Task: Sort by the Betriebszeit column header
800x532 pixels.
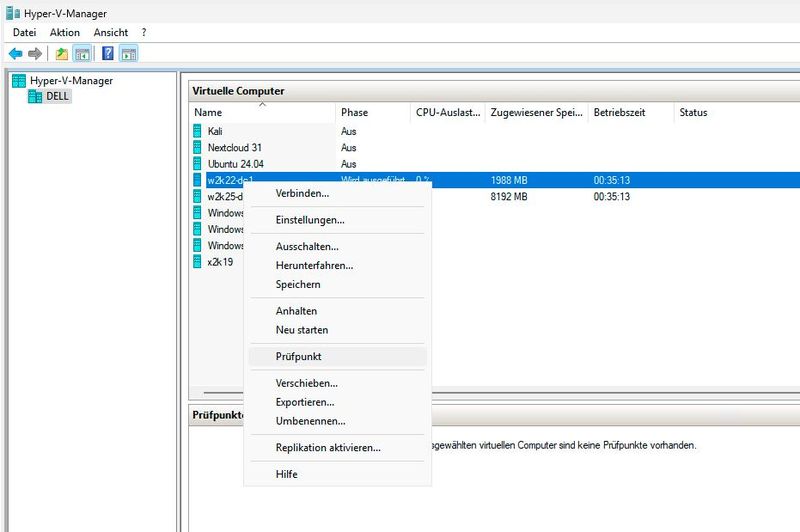Action: click(x=631, y=112)
